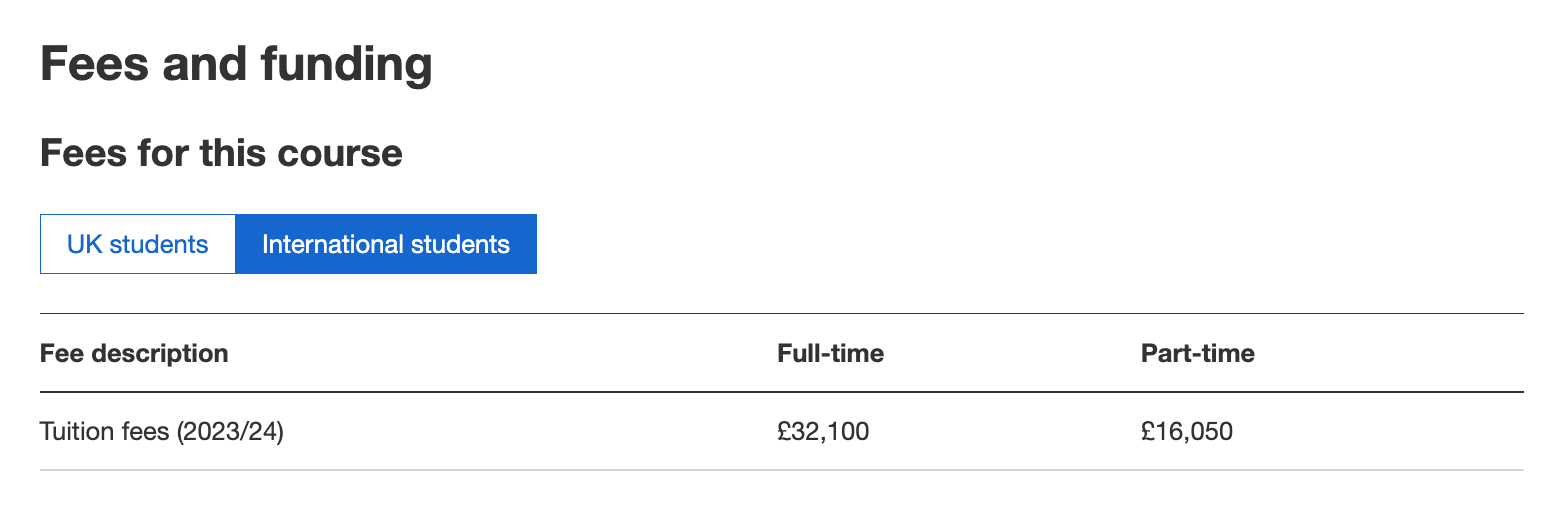The height and width of the screenshot is (520, 1562).
Task: Click the word Fees in the main heading
Action: pos(90,65)
